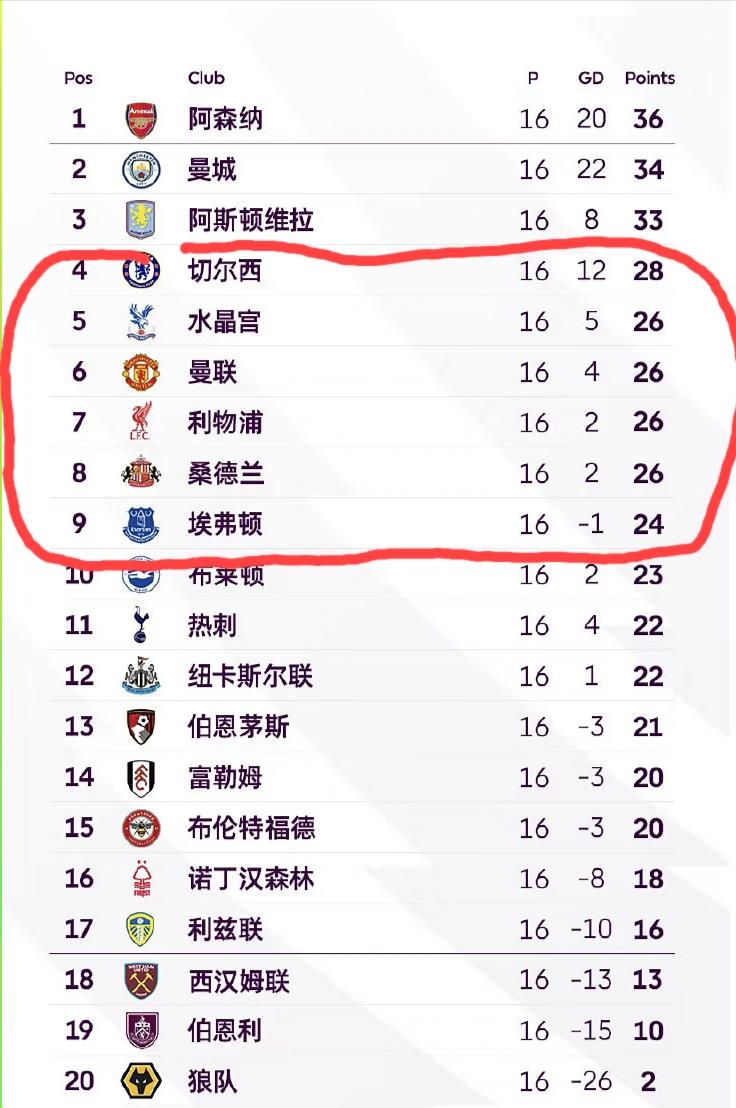Select the 诺丁汉森林 team name
Viewport: 736px width, 1108px height.
251,878
